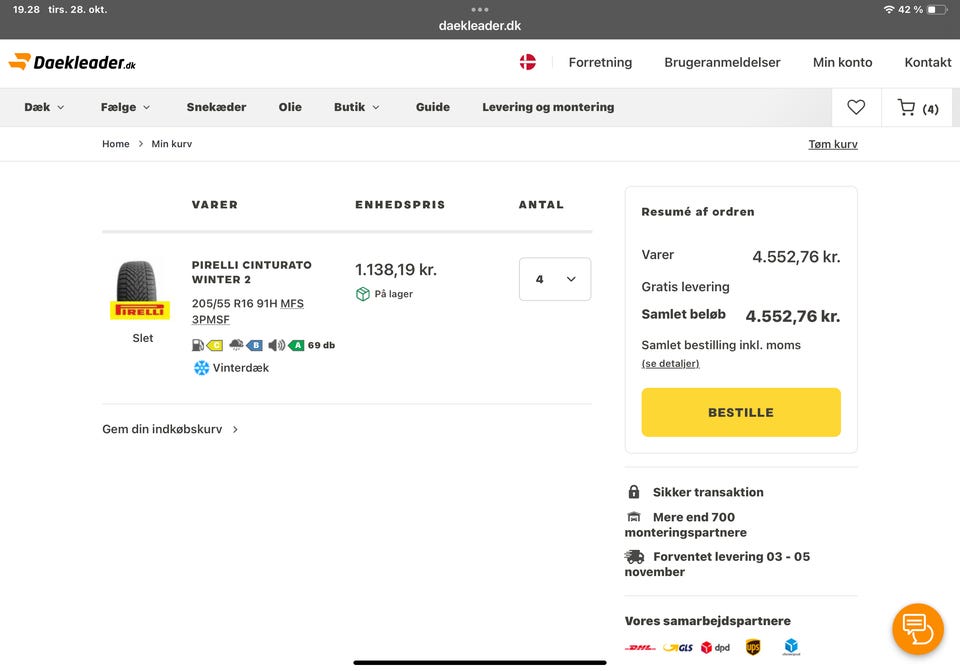Screen dimensions: 960x671
Task: Open the wishlist heart icon
Action: [x=856, y=107]
